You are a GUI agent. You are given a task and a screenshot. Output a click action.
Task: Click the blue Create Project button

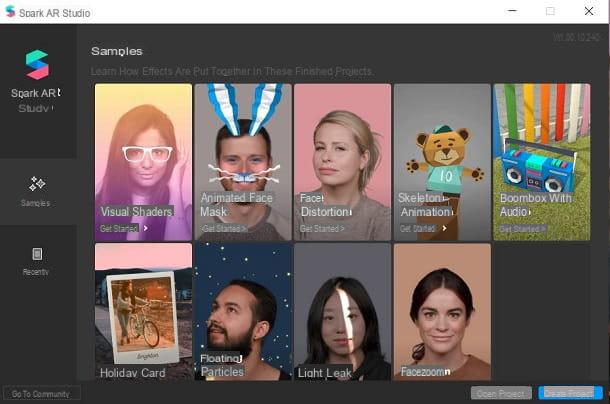(570, 393)
